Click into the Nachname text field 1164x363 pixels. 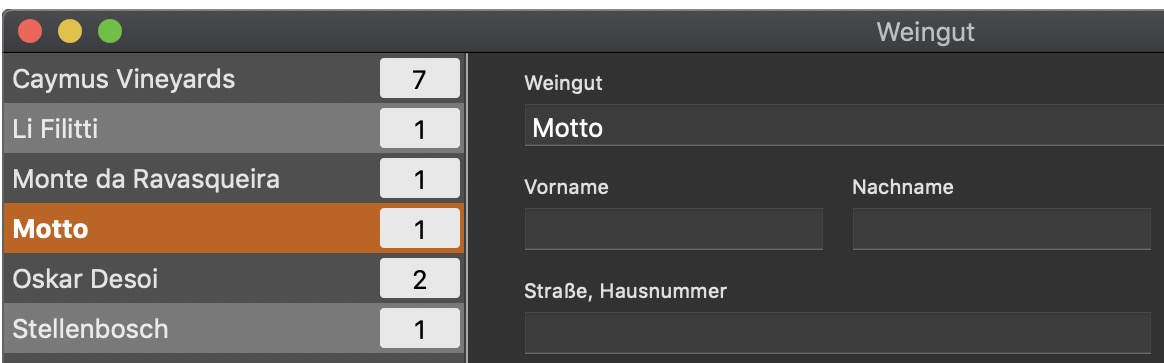tap(1001, 229)
